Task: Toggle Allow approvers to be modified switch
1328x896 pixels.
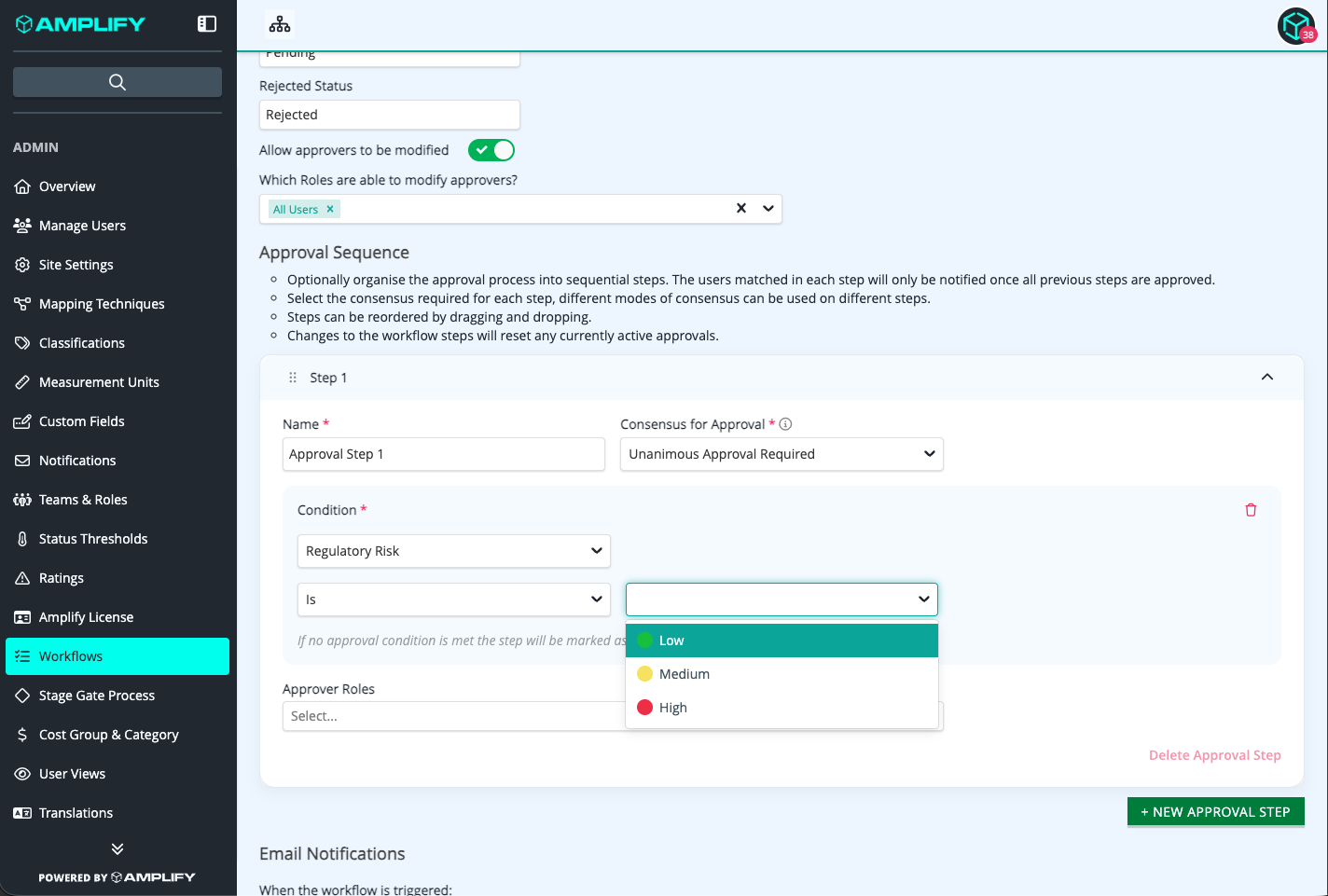Action: [491, 150]
